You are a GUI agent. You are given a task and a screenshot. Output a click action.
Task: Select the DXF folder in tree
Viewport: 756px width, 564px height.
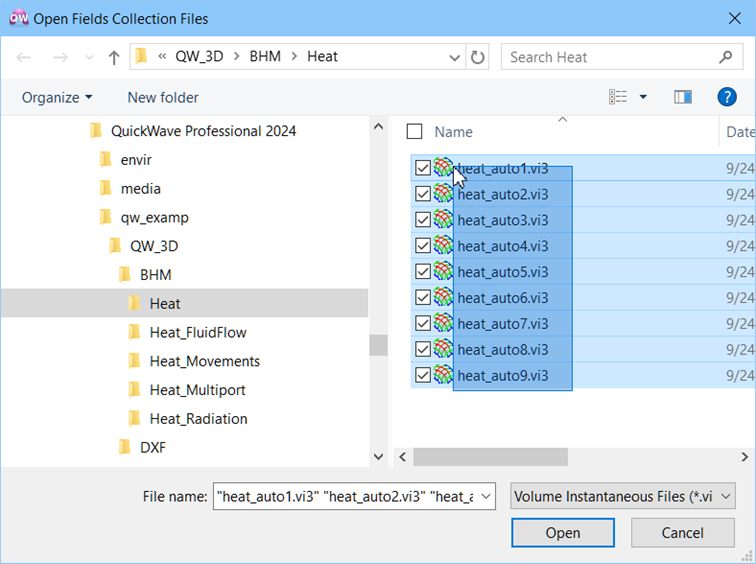(x=142, y=447)
